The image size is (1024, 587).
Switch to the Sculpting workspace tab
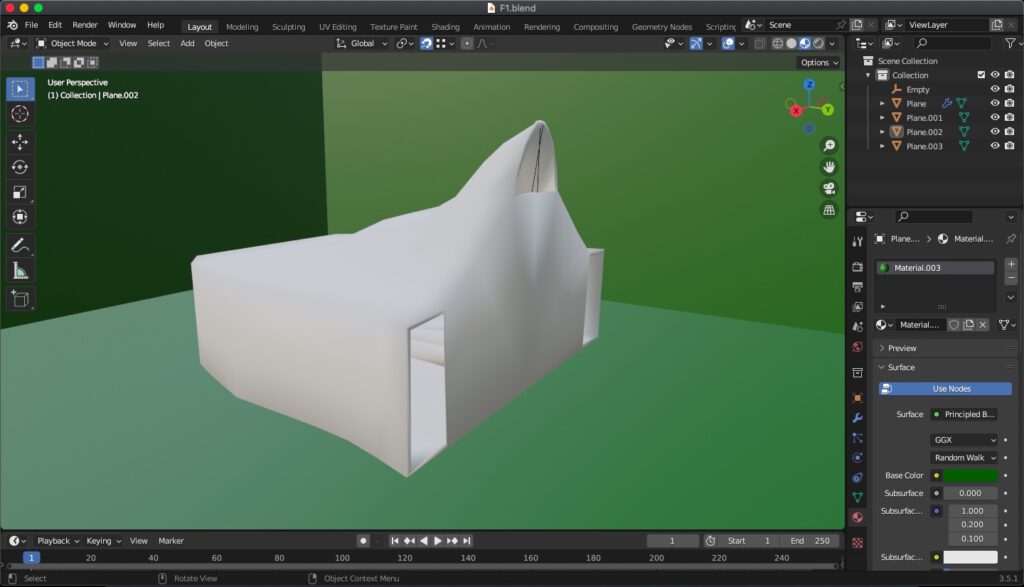coord(288,27)
